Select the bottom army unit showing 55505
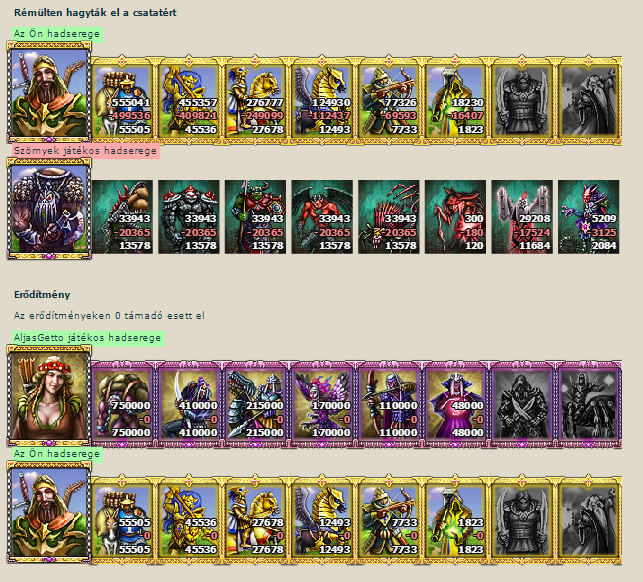Screen dimensions: 643x582 (122, 520)
